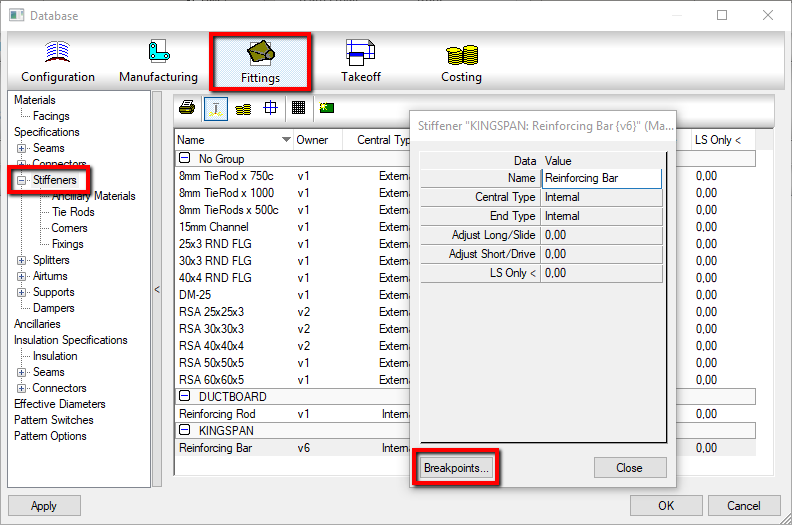Image resolution: width=792 pixels, height=525 pixels.
Task: Click the Apply button
Action: (x=44, y=506)
